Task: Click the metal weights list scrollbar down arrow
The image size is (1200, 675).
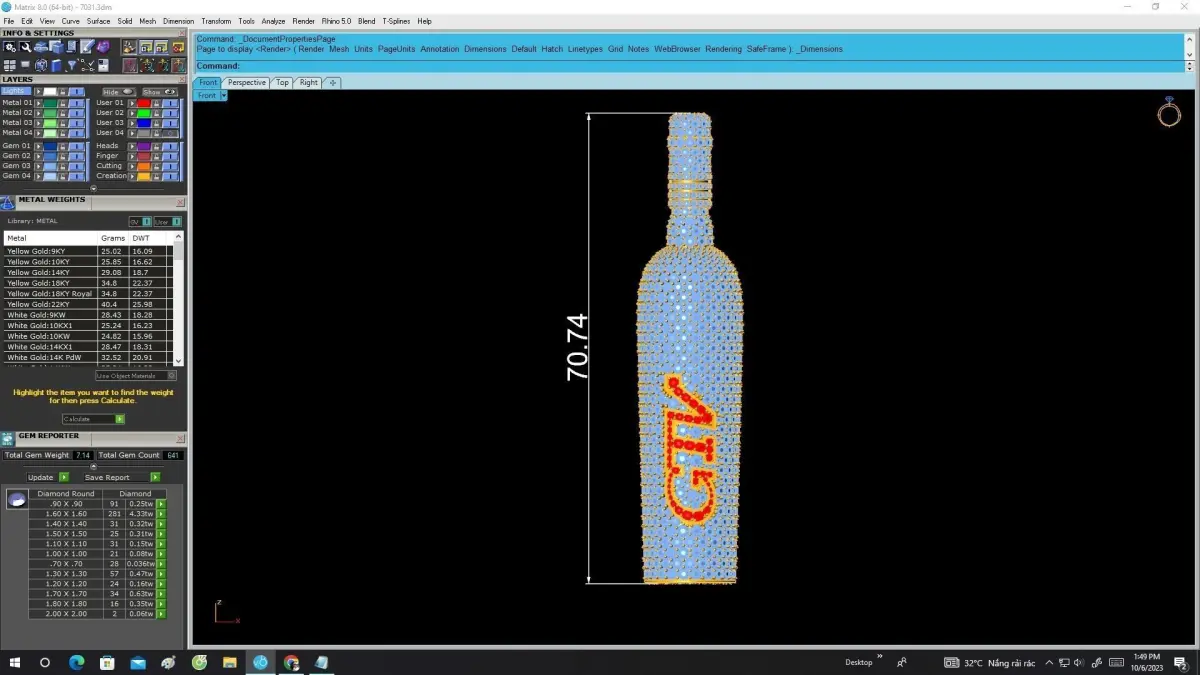Action: tap(179, 361)
